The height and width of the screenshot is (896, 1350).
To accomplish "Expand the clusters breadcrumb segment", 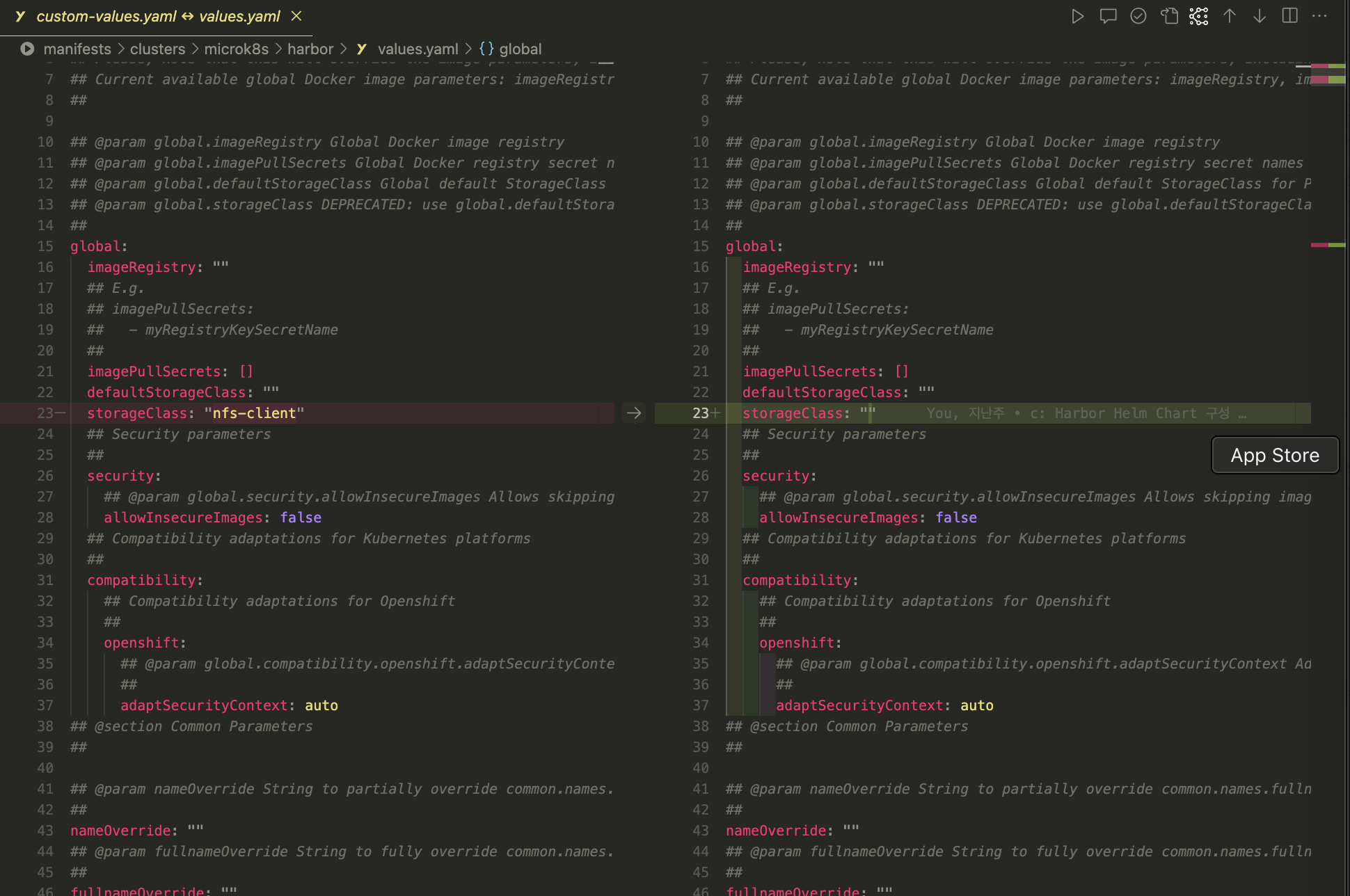I will [x=157, y=49].
